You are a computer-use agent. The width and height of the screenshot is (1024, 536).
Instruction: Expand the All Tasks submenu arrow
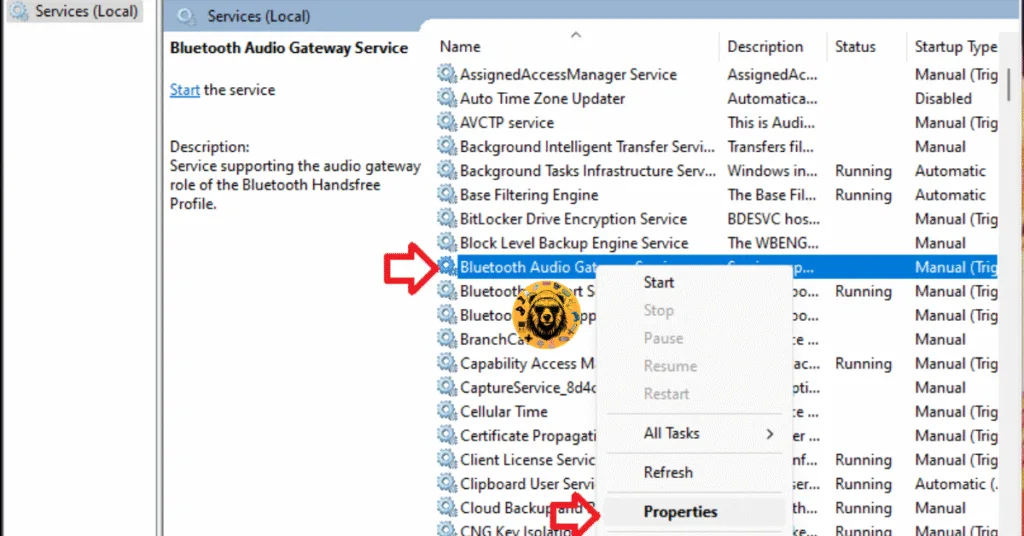coord(769,433)
